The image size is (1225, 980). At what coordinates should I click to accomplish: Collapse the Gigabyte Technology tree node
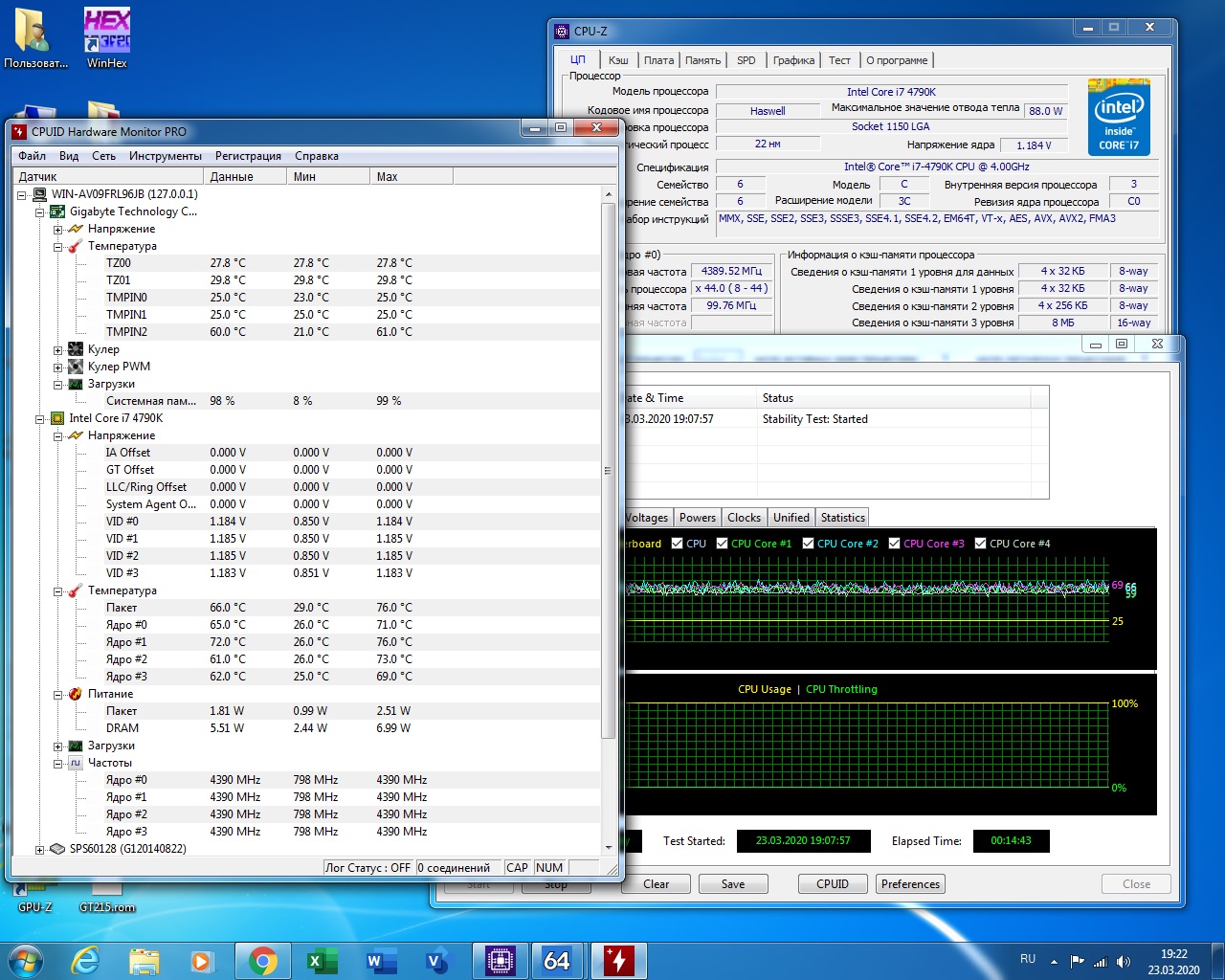[x=40, y=212]
